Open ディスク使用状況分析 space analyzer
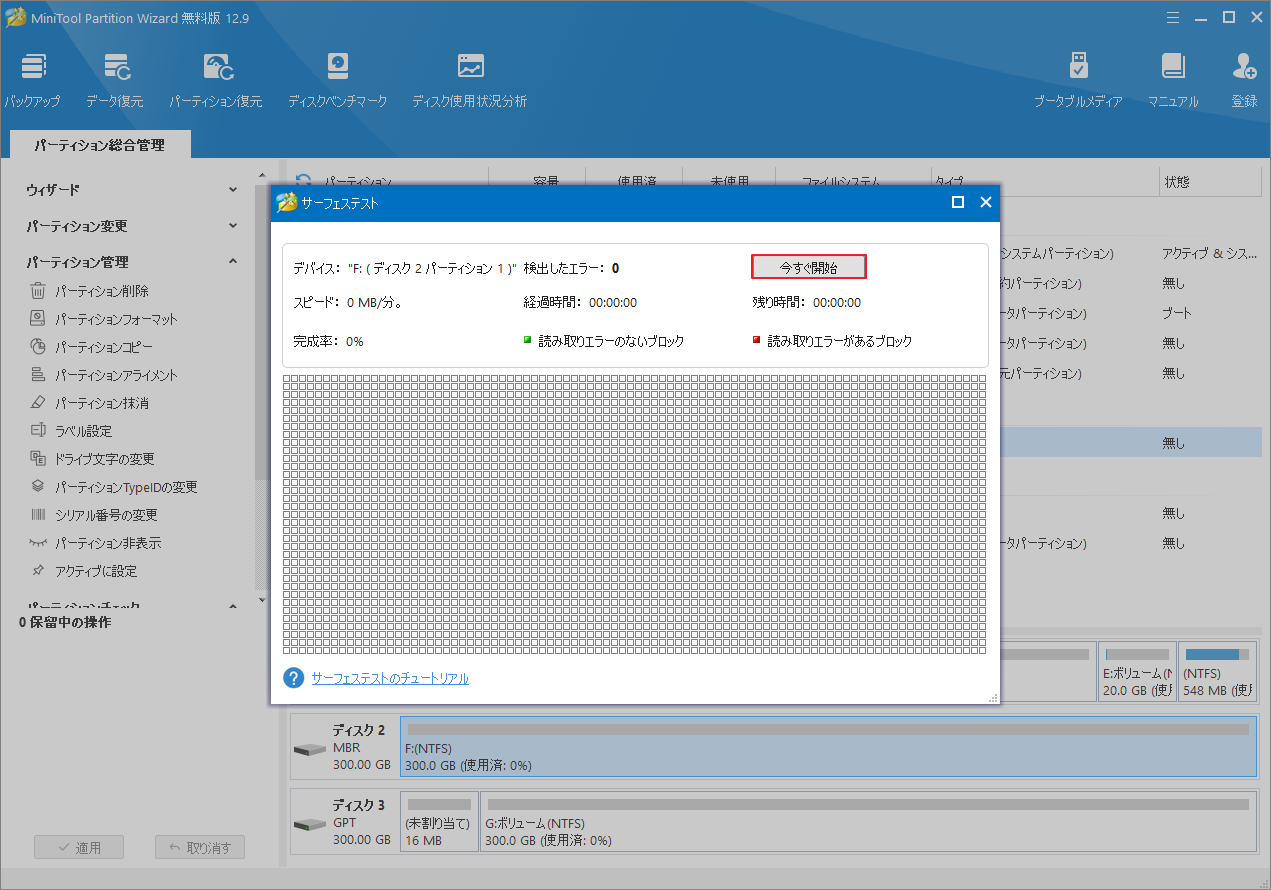1271x890 pixels. [469, 80]
